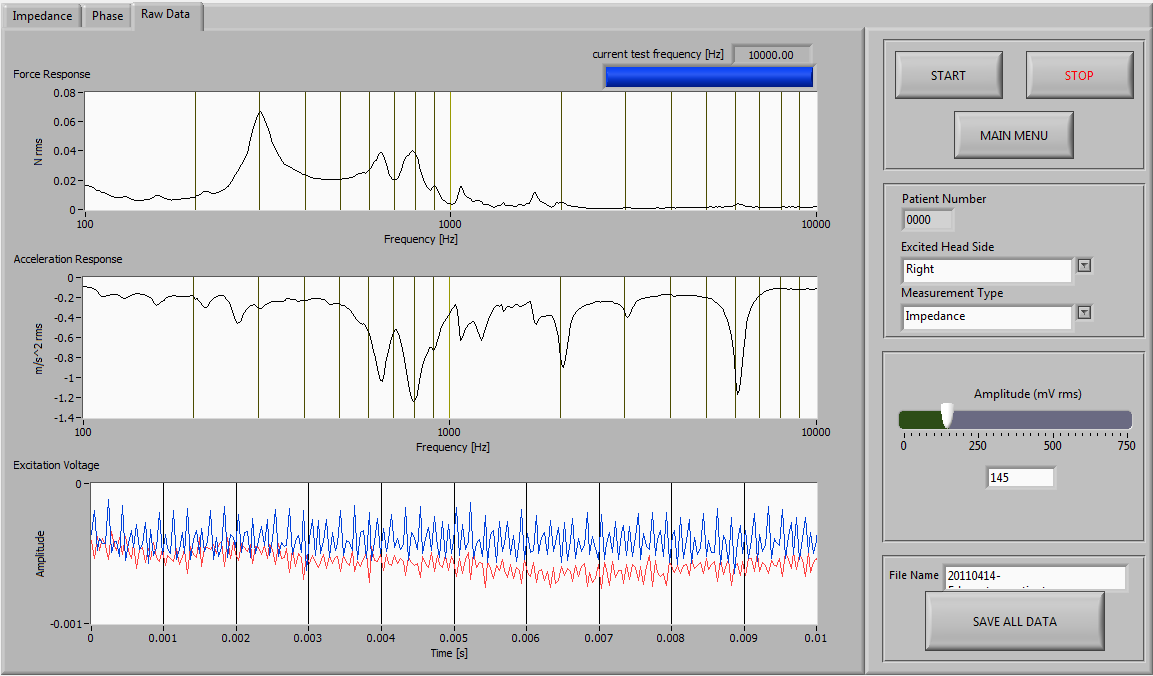1153x676 pixels.
Task: Open the Phase tab
Action: click(108, 16)
